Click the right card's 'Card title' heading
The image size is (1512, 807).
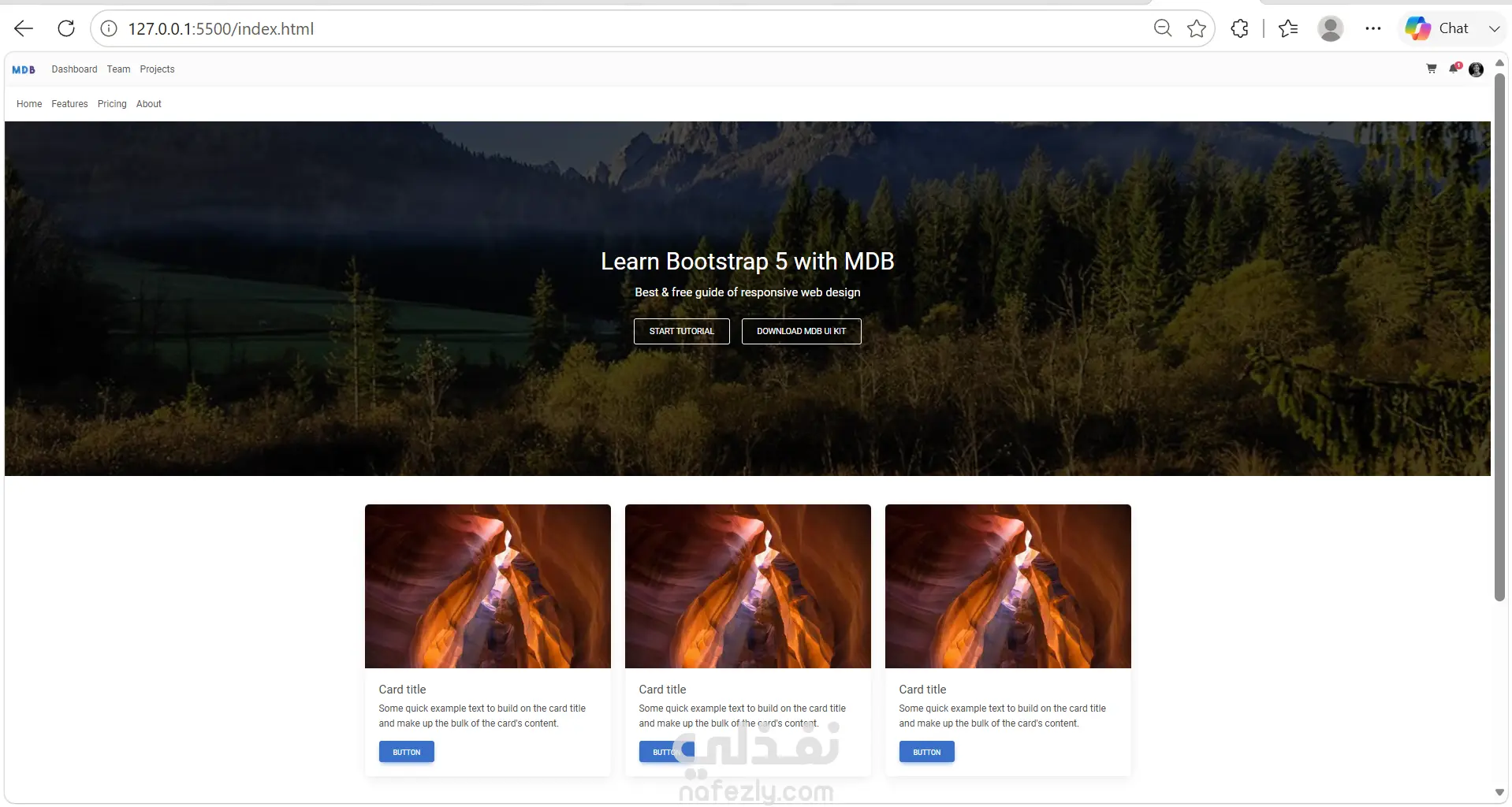click(922, 690)
